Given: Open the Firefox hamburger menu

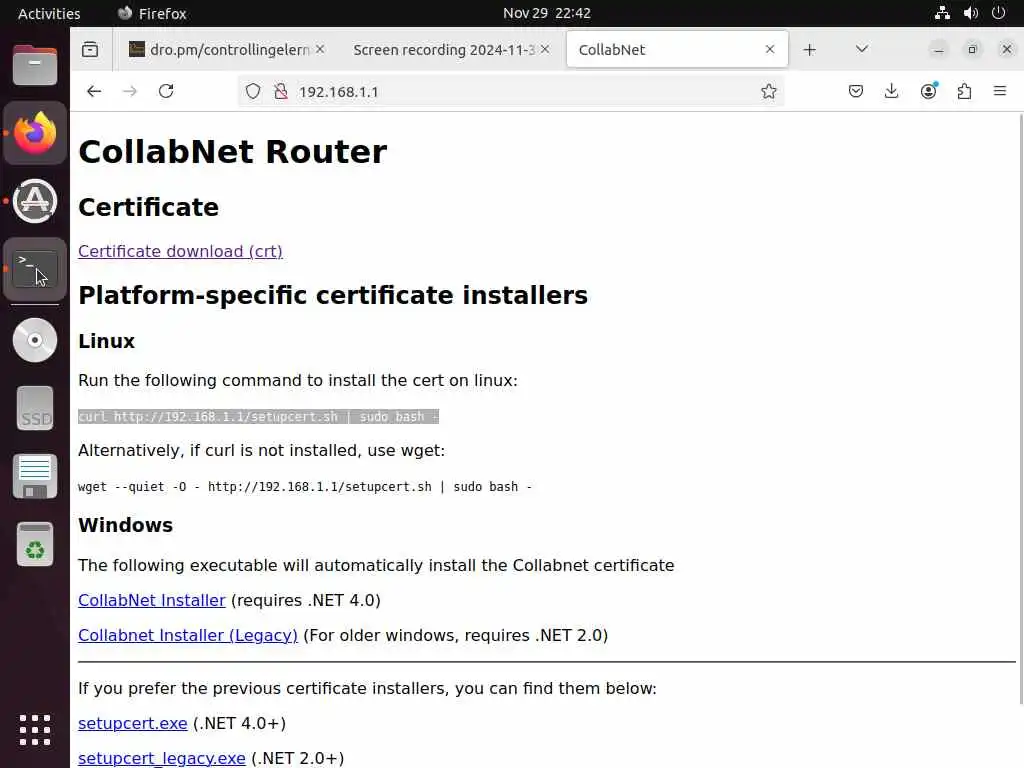Looking at the screenshot, I should tap(1000, 91).
